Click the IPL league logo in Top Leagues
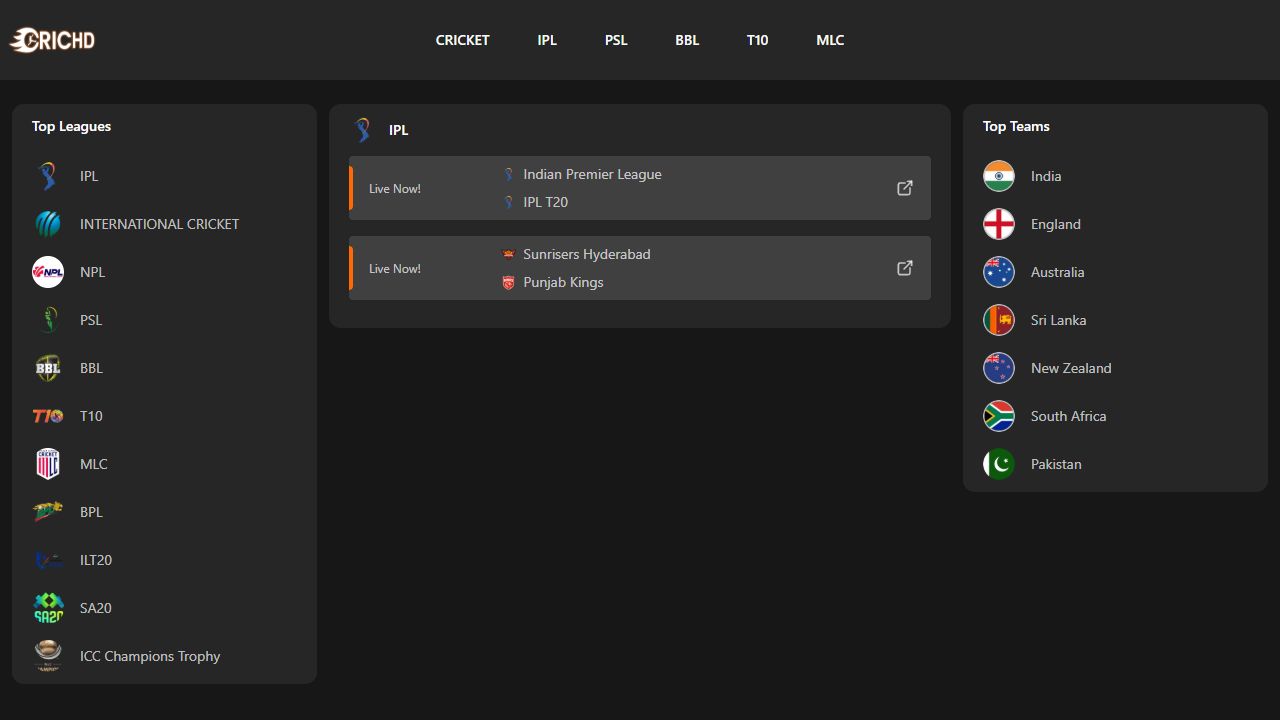This screenshot has height=720, width=1280. pyautogui.click(x=48, y=176)
